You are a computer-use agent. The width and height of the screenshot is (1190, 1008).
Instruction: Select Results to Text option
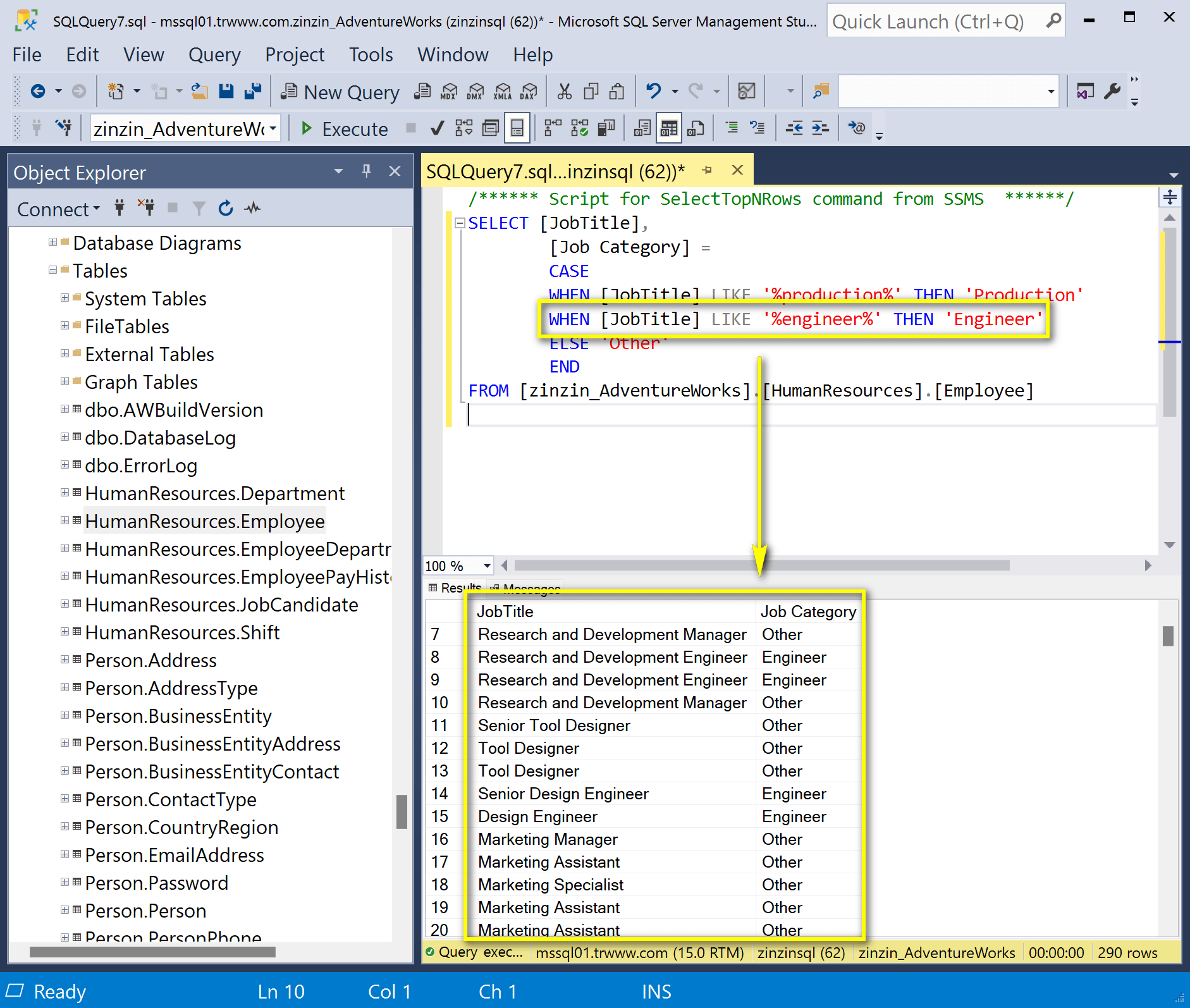point(642,129)
